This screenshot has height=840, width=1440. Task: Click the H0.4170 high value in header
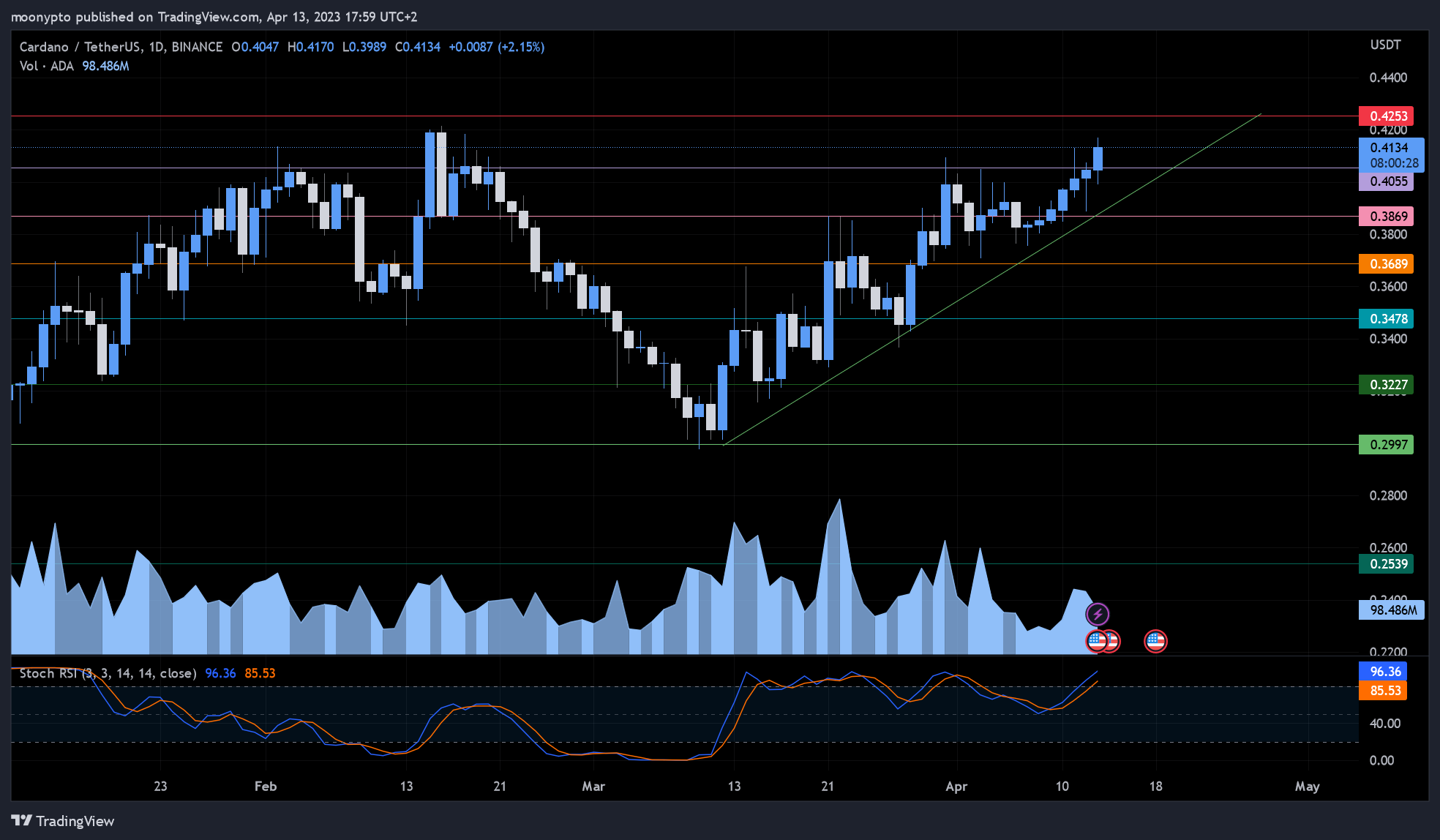tap(310, 47)
